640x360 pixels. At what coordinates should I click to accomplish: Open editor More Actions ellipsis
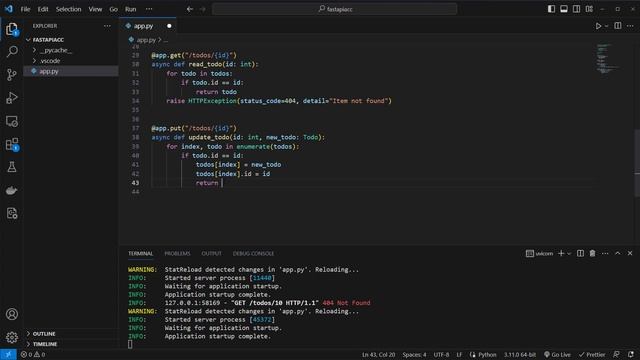click(x=630, y=26)
